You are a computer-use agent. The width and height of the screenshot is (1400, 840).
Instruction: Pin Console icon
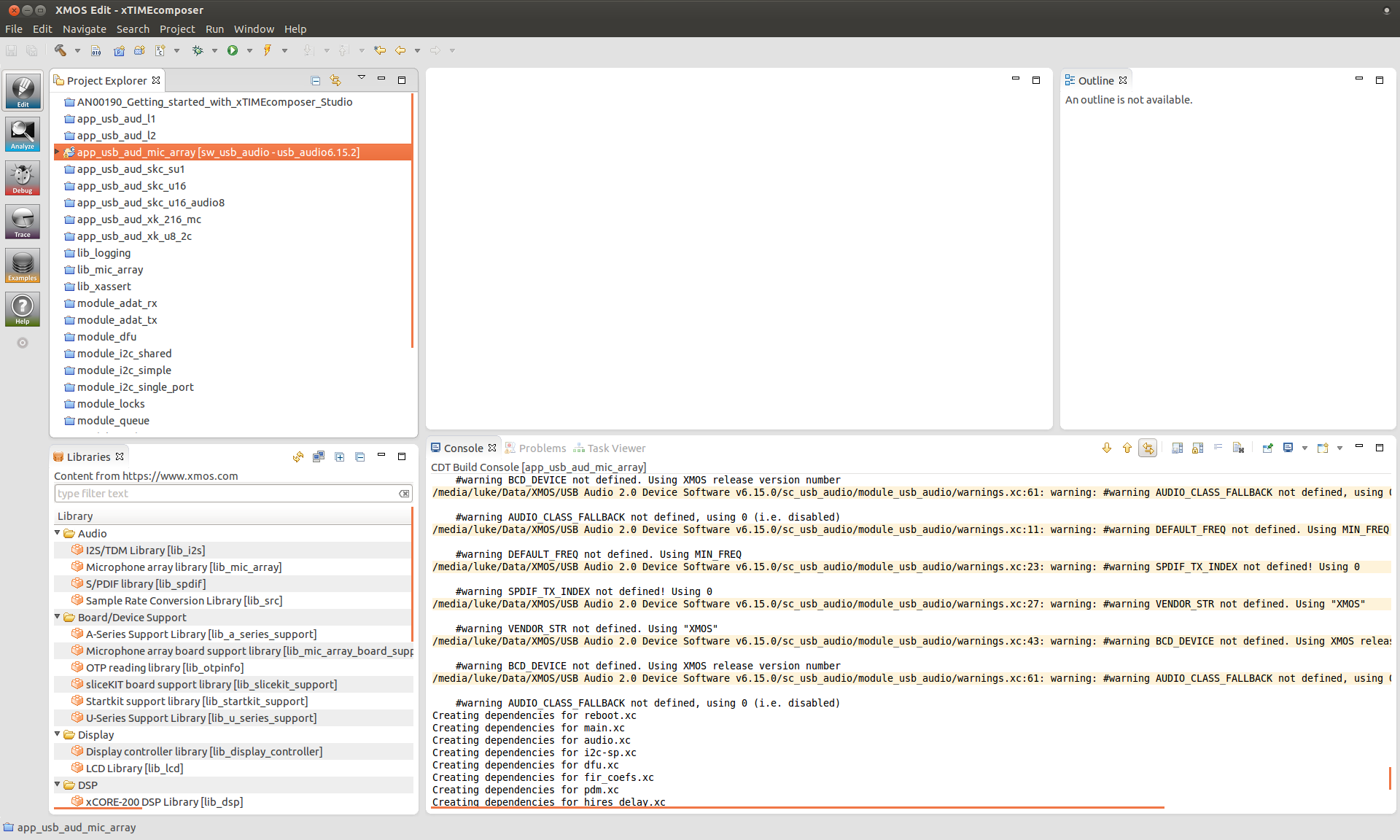[1267, 448]
